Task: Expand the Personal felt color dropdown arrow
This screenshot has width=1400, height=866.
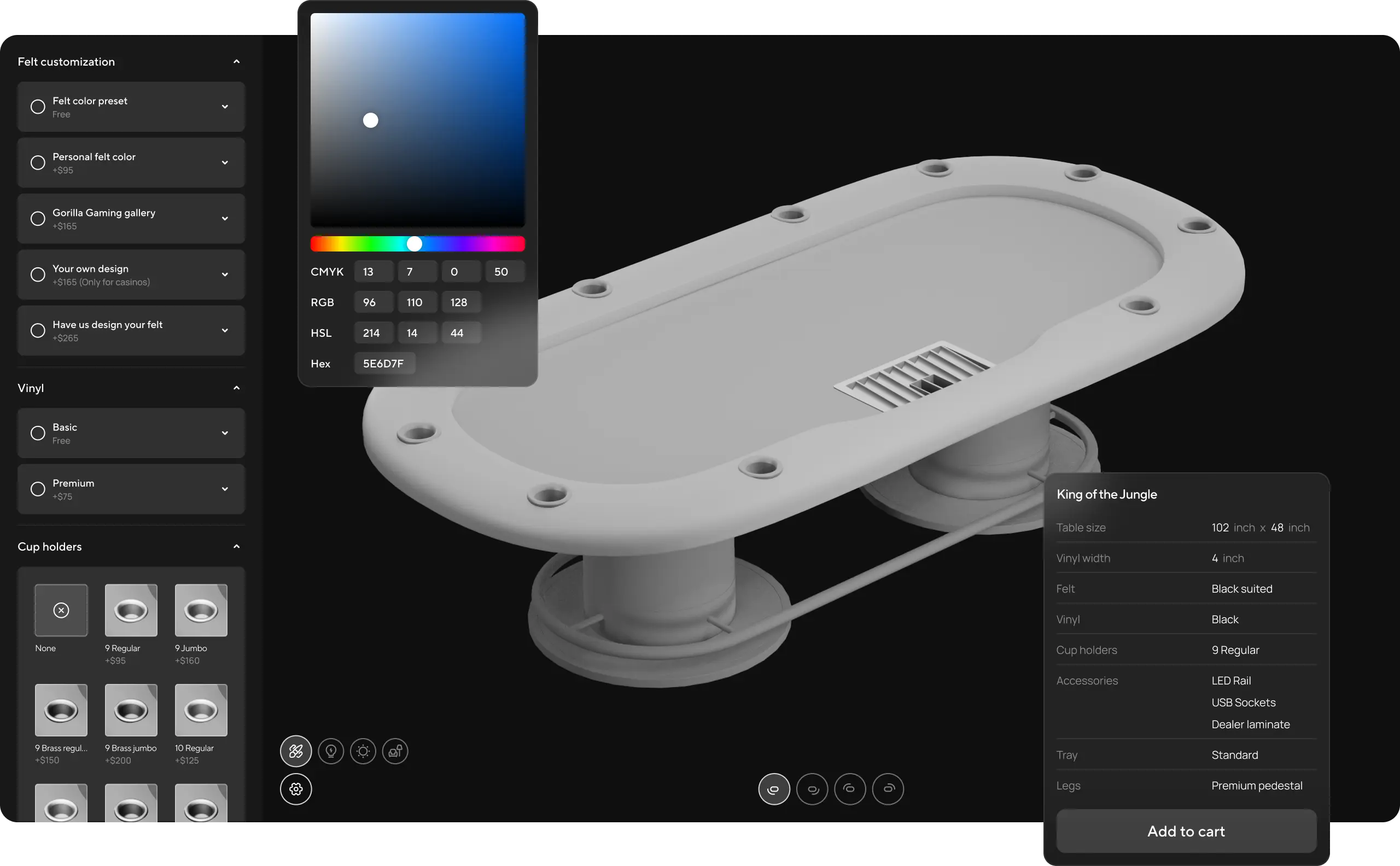Action: point(225,163)
